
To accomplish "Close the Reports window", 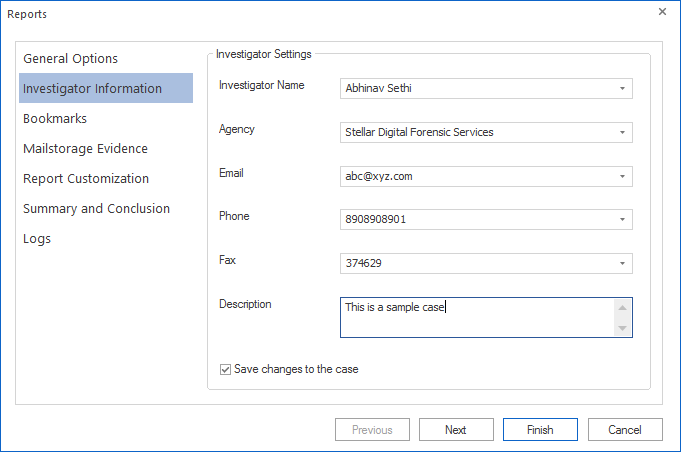I will tap(662, 12).
